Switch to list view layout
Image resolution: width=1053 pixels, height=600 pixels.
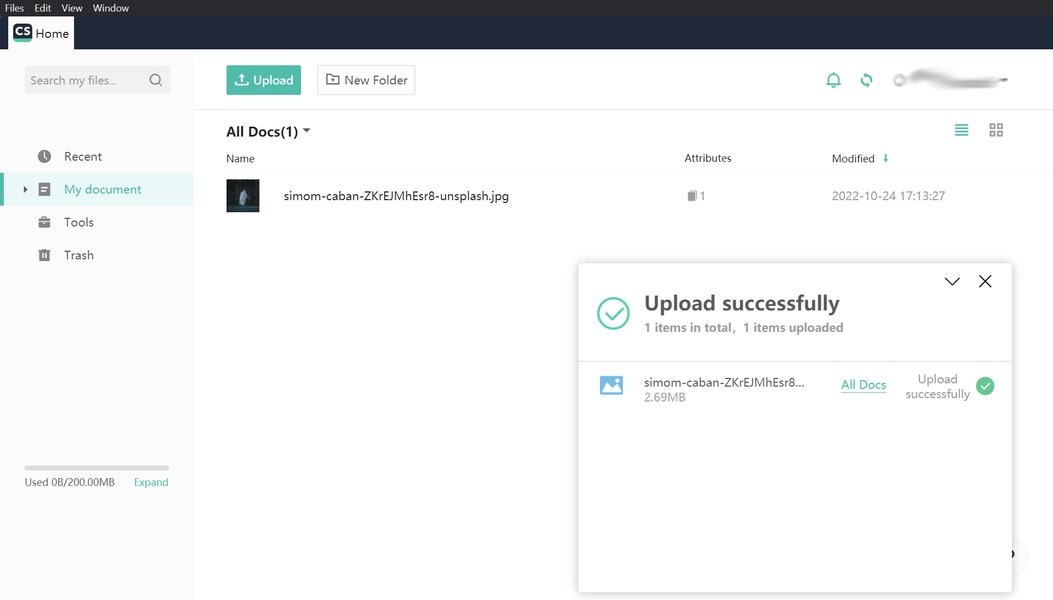[x=961, y=130]
